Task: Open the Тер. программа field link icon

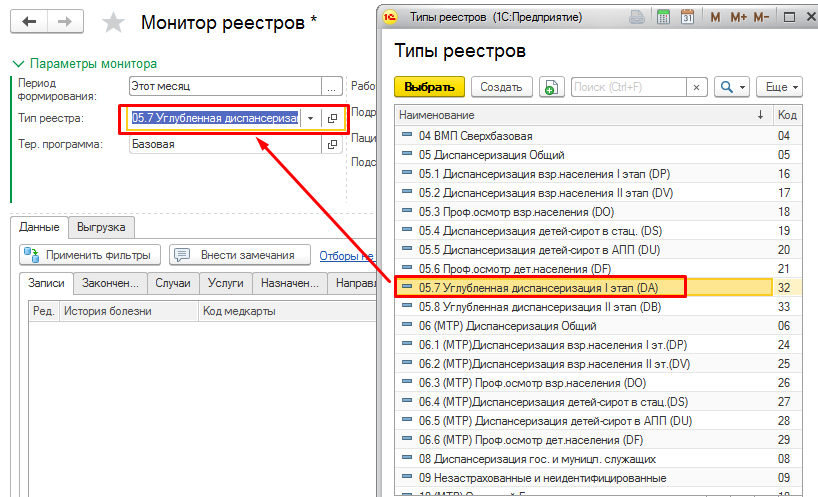Action: tap(332, 144)
